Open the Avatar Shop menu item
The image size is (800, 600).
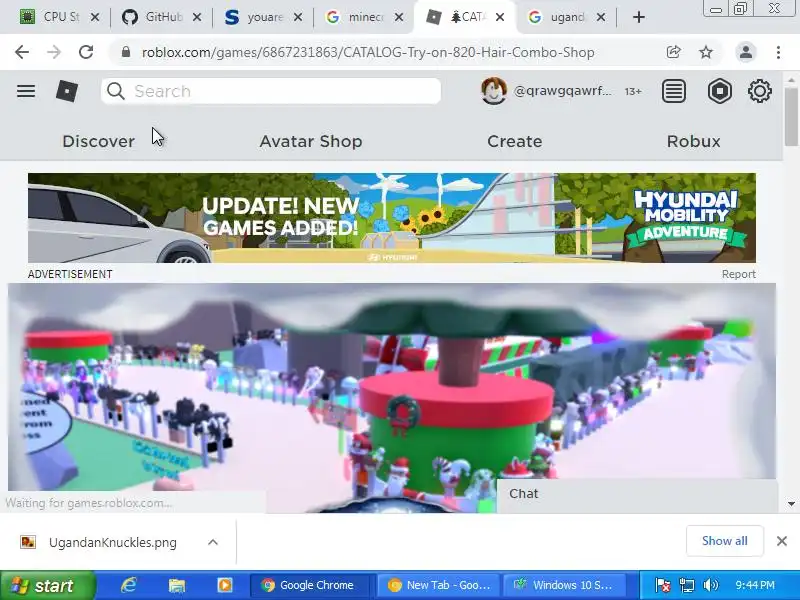[311, 141]
